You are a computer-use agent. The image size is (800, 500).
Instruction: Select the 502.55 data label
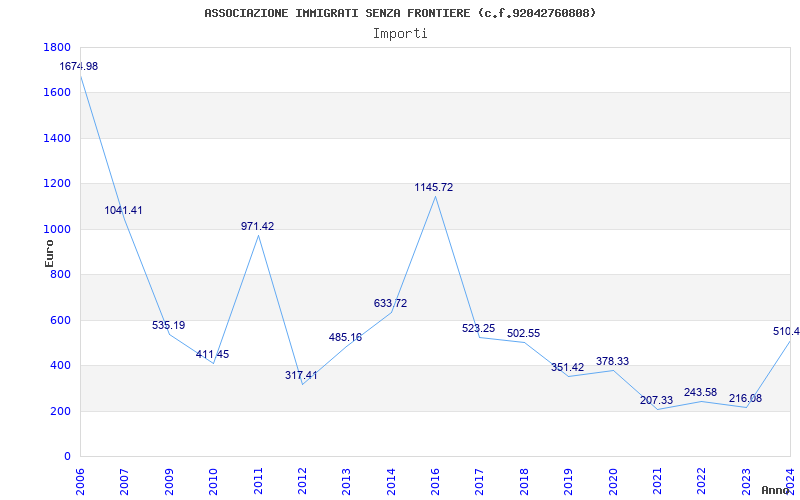(x=523, y=333)
